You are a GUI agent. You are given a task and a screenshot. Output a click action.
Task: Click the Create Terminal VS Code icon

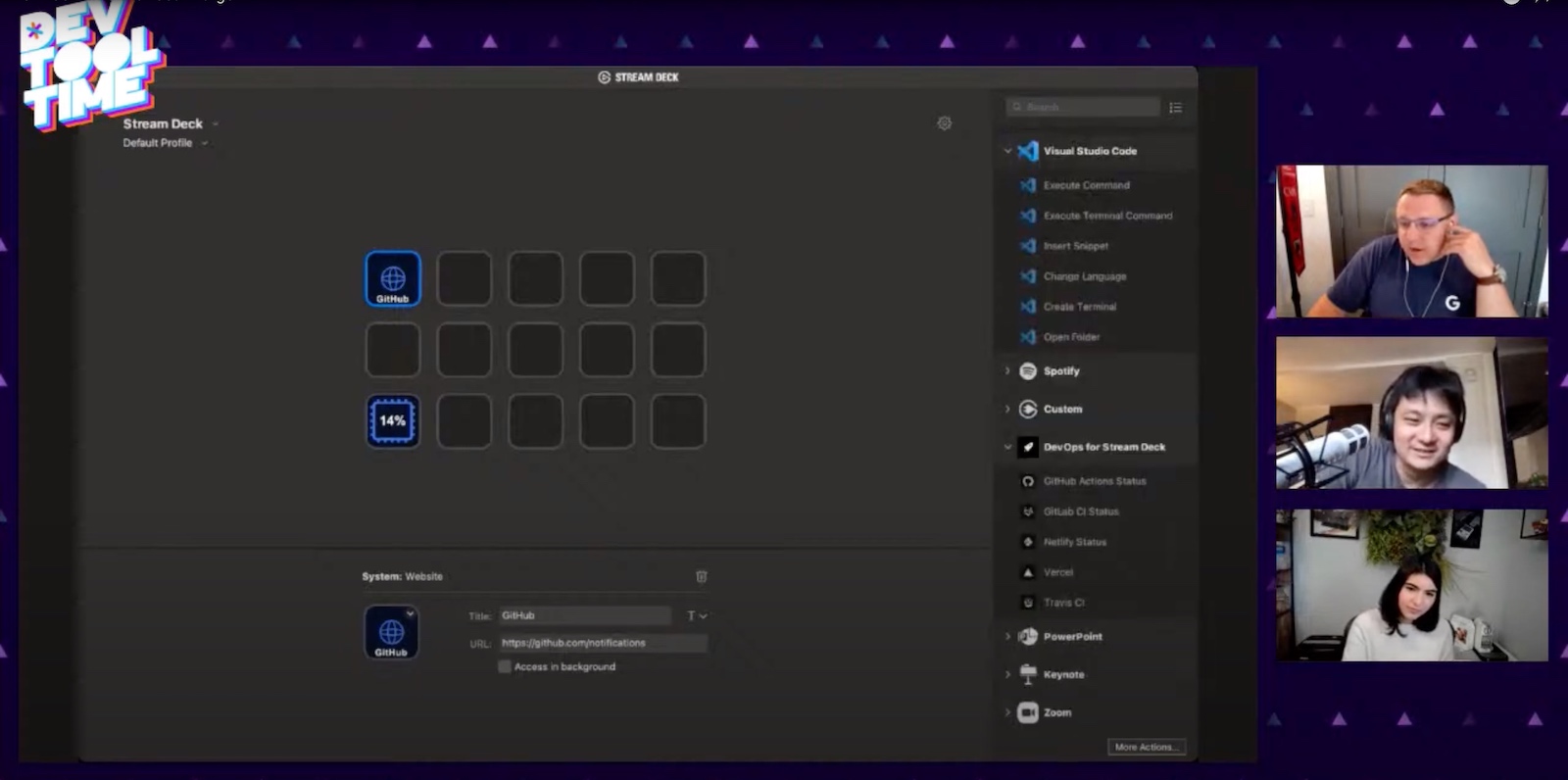coord(1028,307)
